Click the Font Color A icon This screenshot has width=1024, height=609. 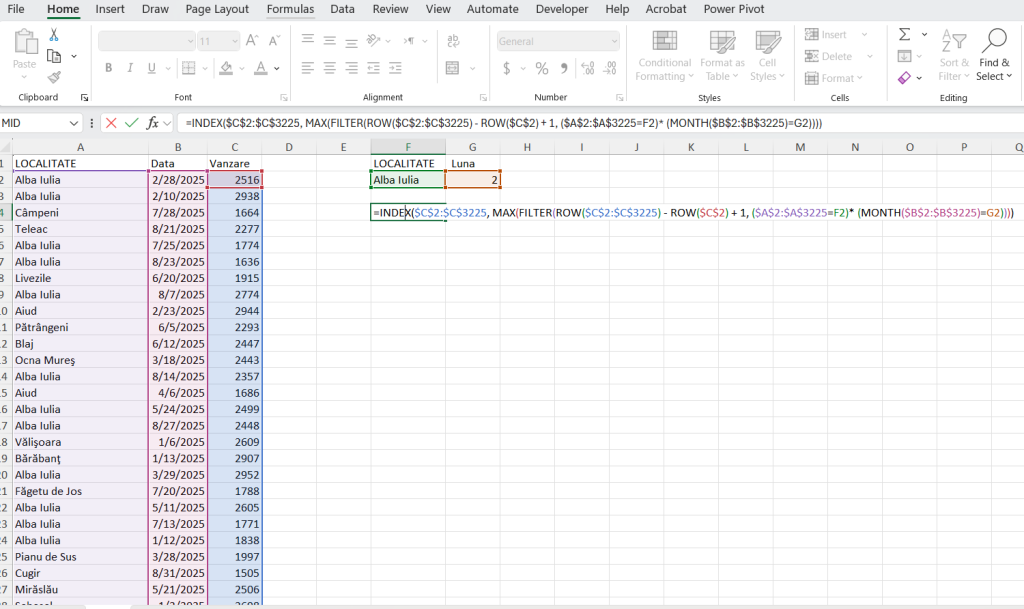coord(261,68)
